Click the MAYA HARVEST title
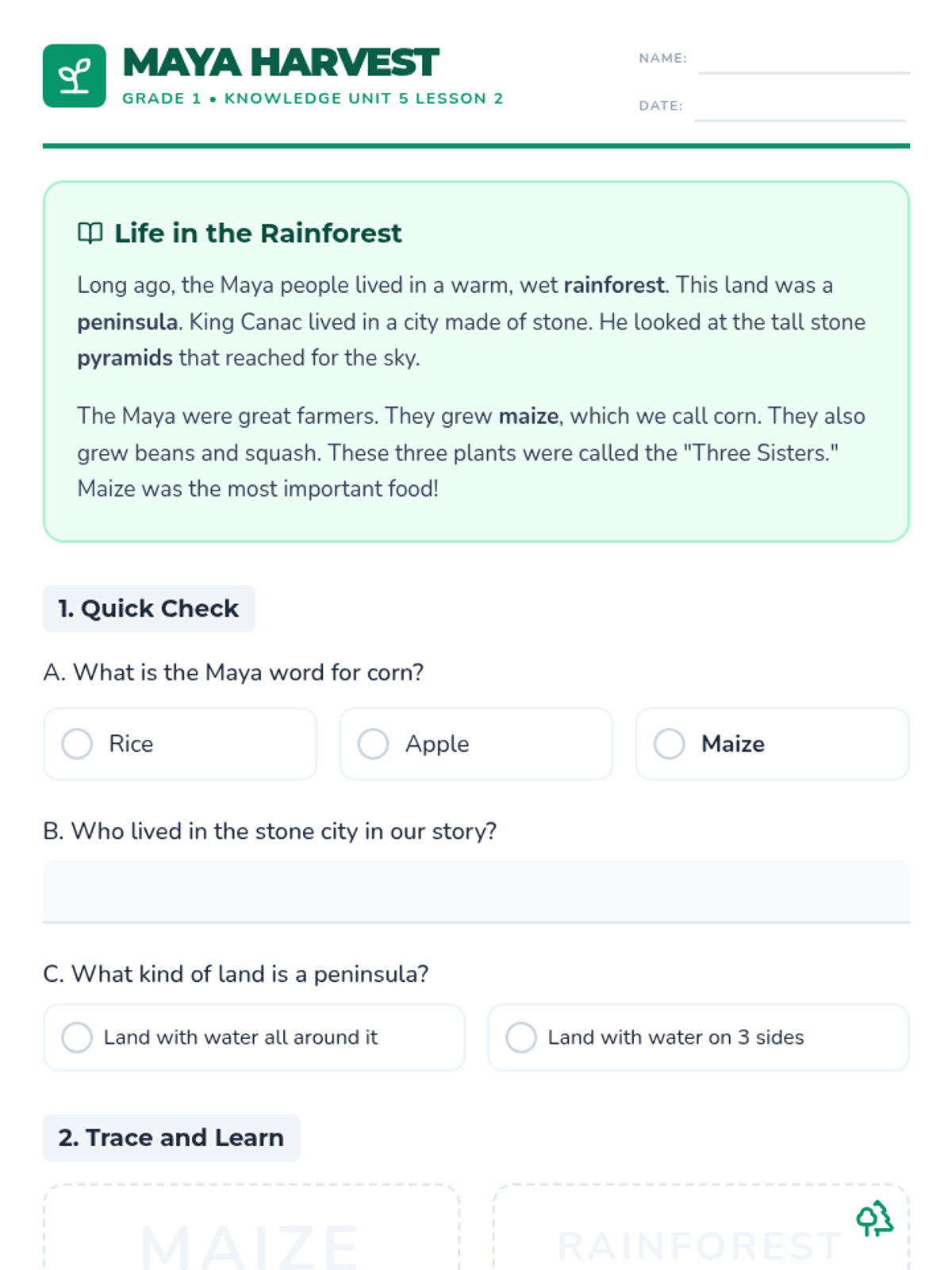The height and width of the screenshot is (1270, 952). click(281, 63)
